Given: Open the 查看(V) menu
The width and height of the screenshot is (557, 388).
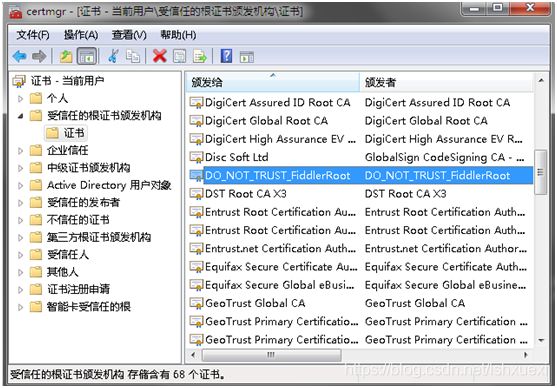Looking at the screenshot, I should [x=129, y=35].
